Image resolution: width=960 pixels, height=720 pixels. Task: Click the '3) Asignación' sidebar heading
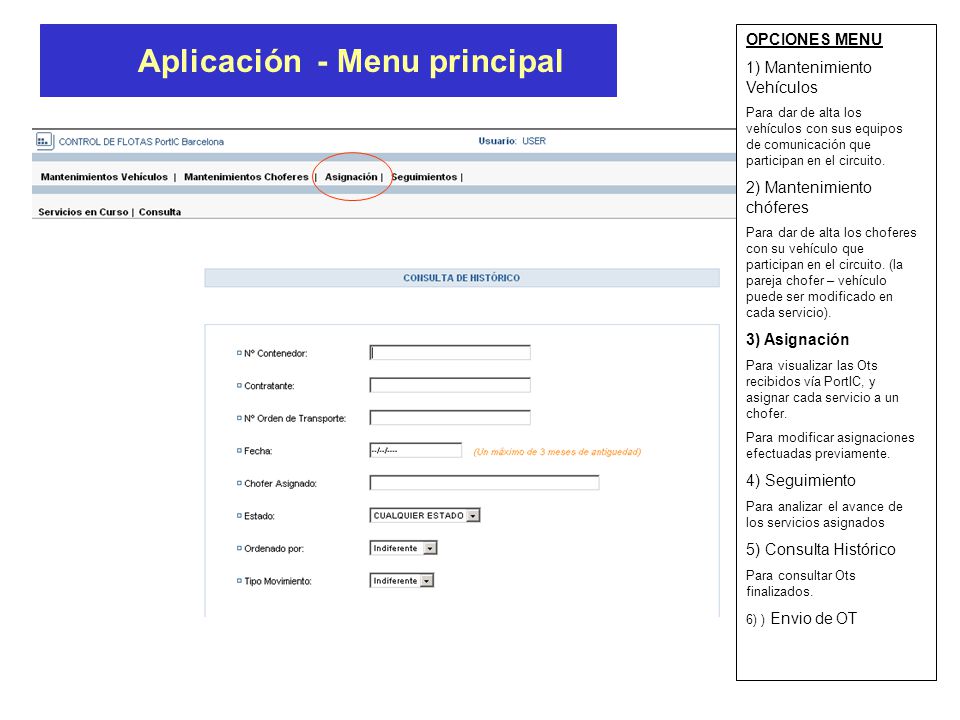pyautogui.click(x=797, y=339)
